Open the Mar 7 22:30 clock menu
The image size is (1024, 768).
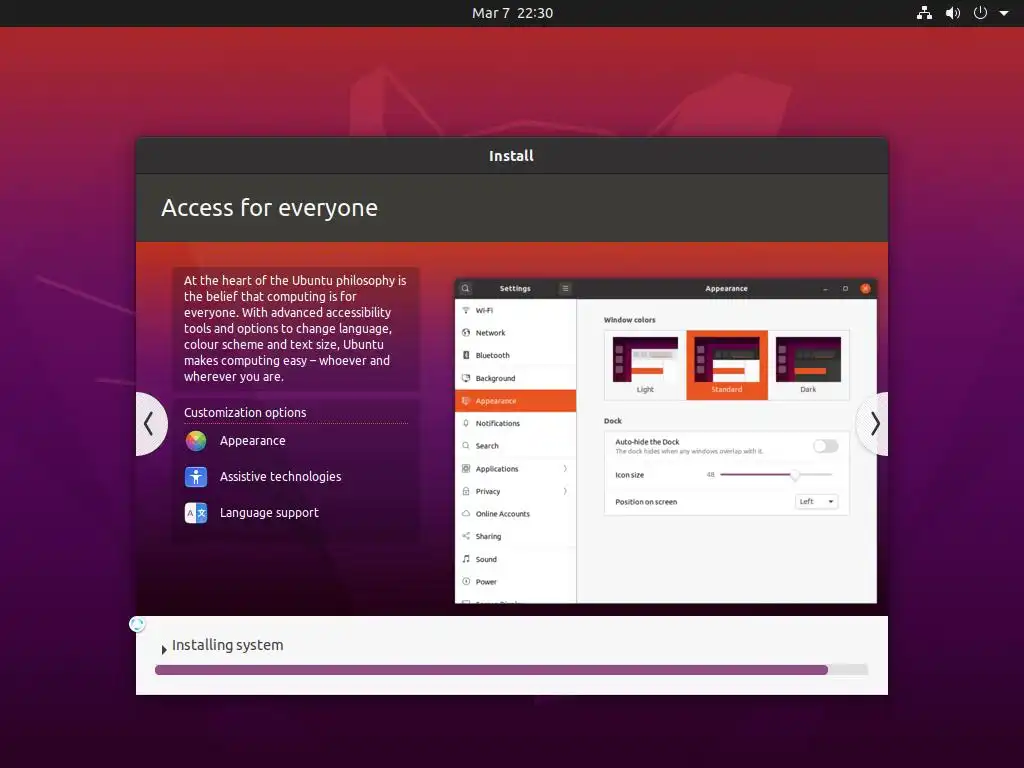(512, 13)
